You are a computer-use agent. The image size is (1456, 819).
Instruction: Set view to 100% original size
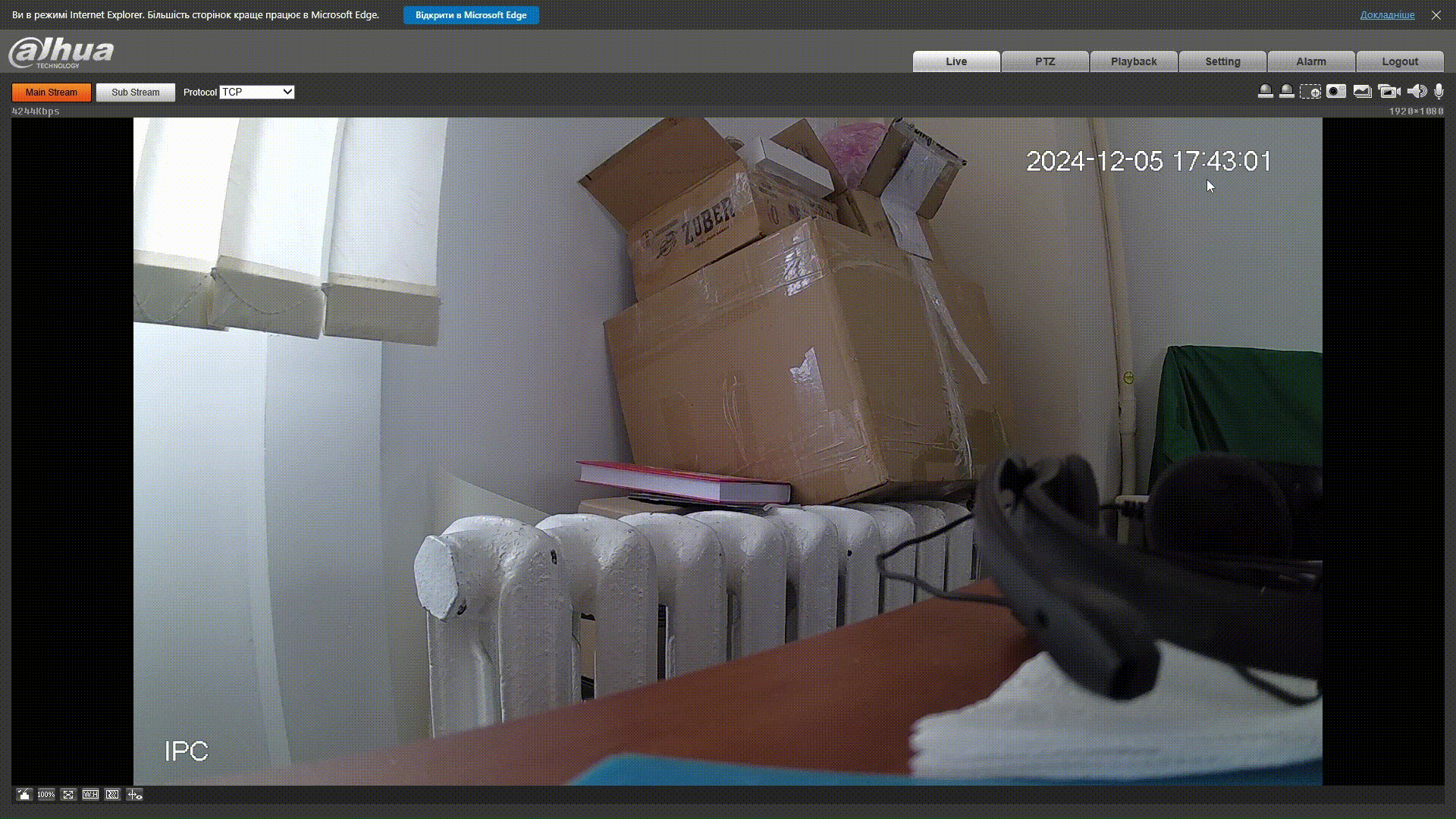coord(46,795)
